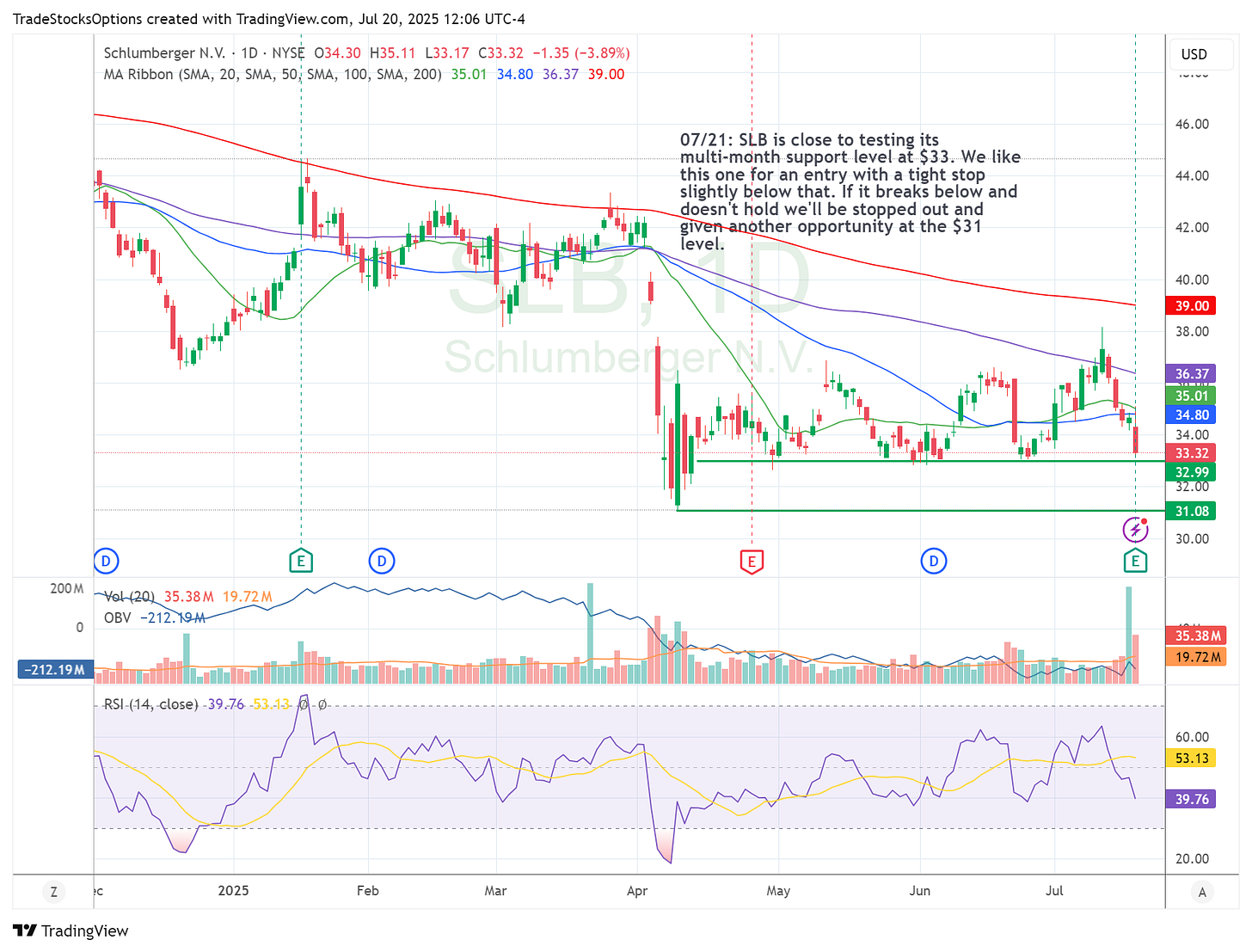Open the green earnings E marker in January
Screen dimensions: 1252x952
coord(301,561)
